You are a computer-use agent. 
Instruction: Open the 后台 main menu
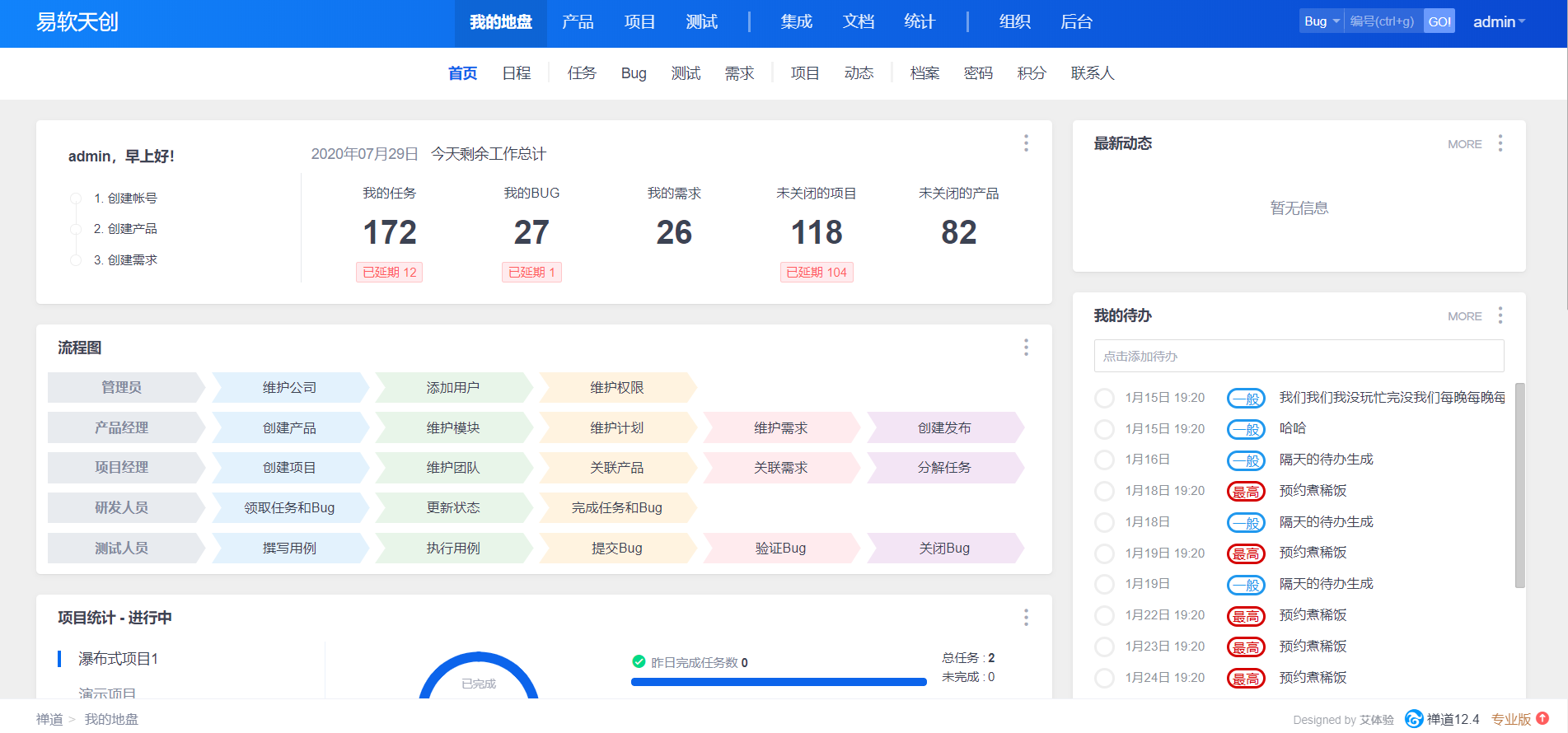click(1076, 22)
